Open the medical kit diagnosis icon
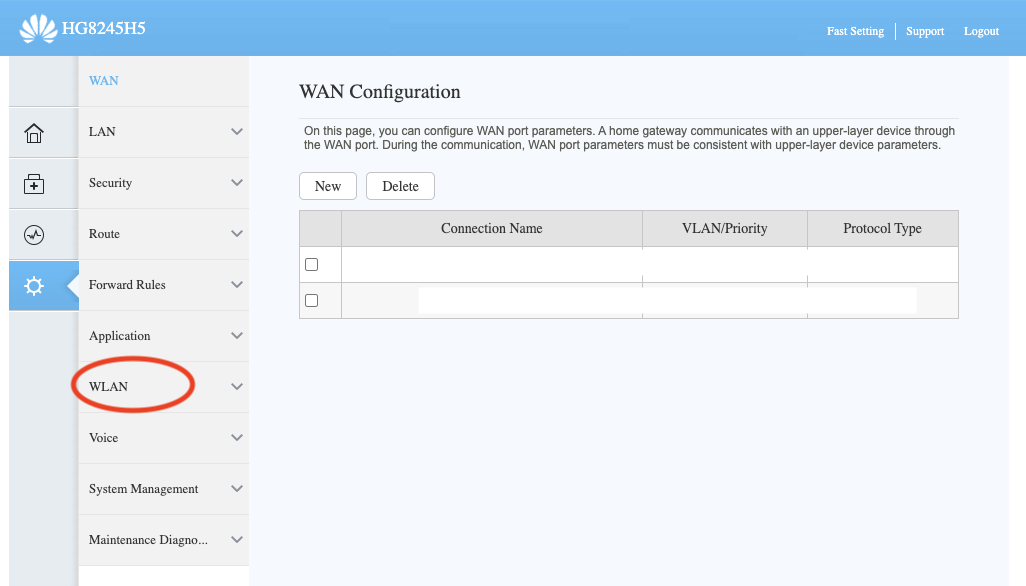 34,184
